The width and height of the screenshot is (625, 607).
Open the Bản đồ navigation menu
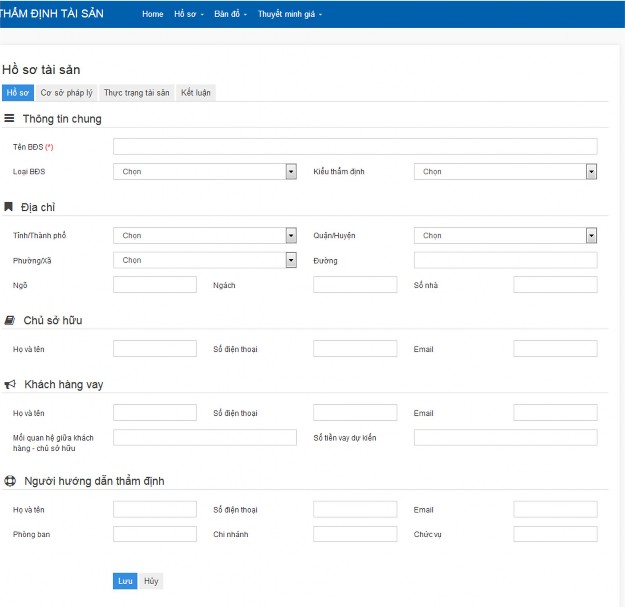click(231, 15)
